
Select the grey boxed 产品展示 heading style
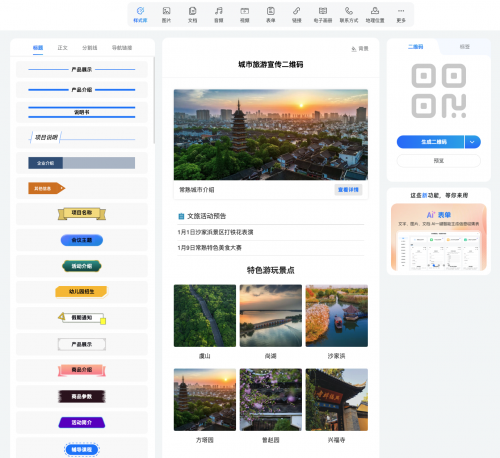tap(82, 344)
